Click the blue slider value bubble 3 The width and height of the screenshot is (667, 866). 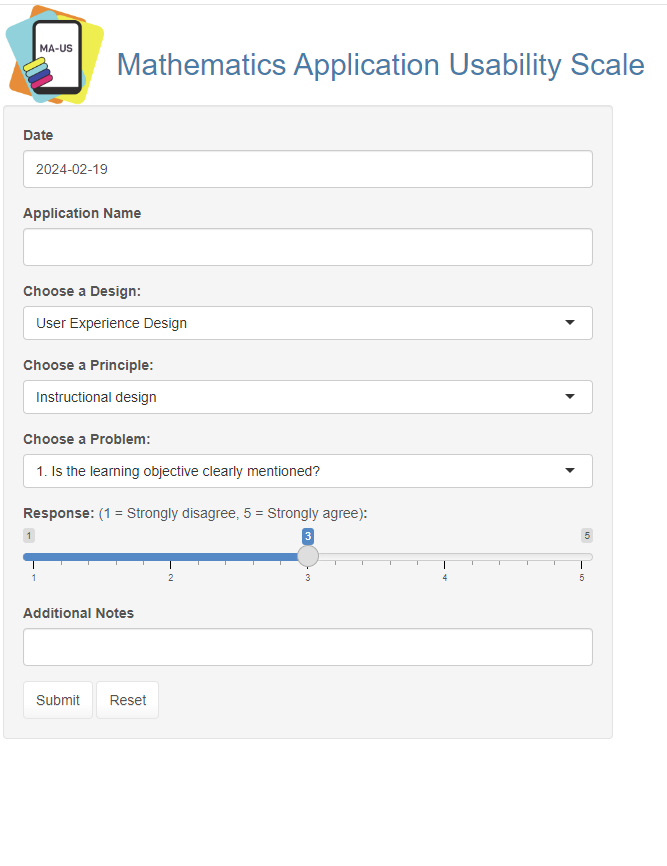[x=308, y=536]
